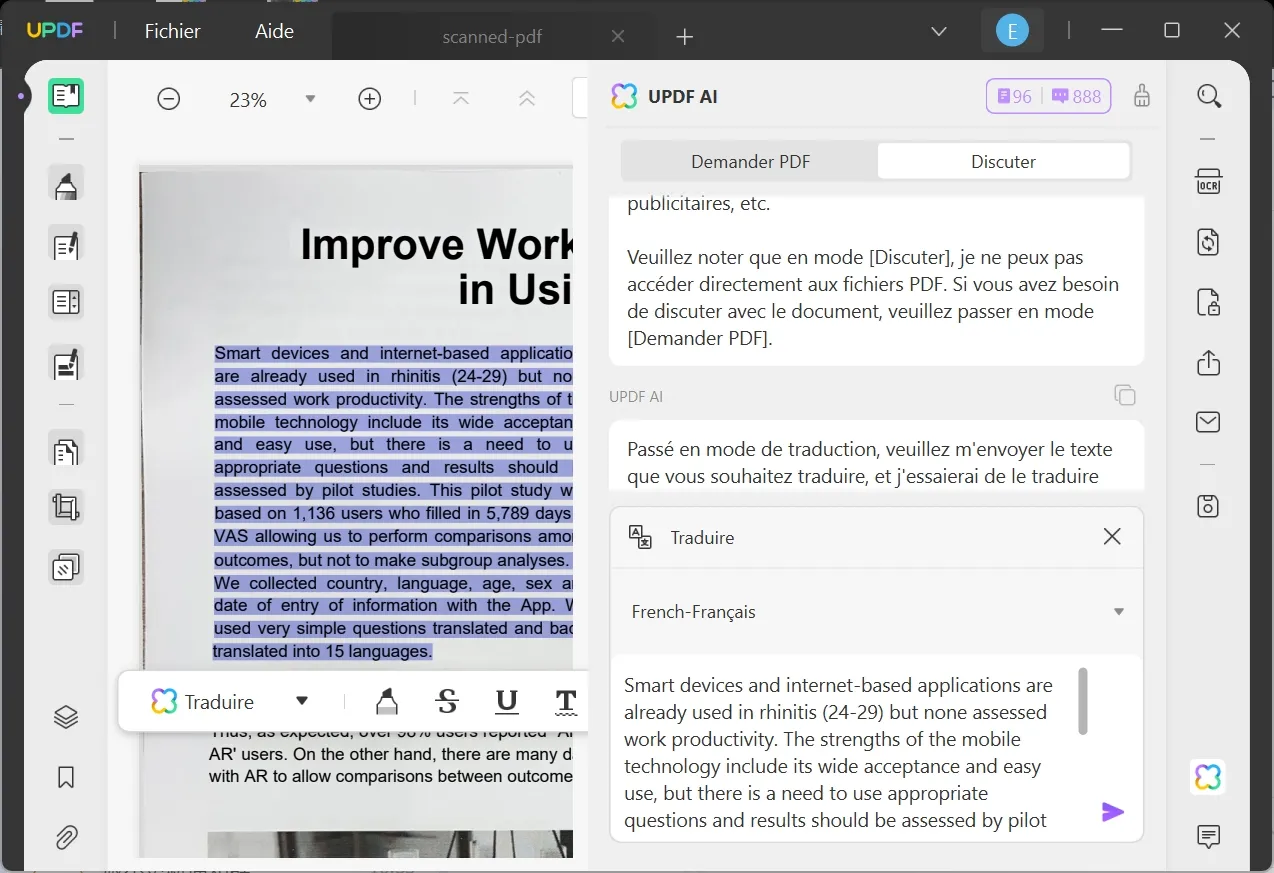Open the Convert PDF icon in right sidebar
This screenshot has height=873, width=1274.
pos(1209,242)
